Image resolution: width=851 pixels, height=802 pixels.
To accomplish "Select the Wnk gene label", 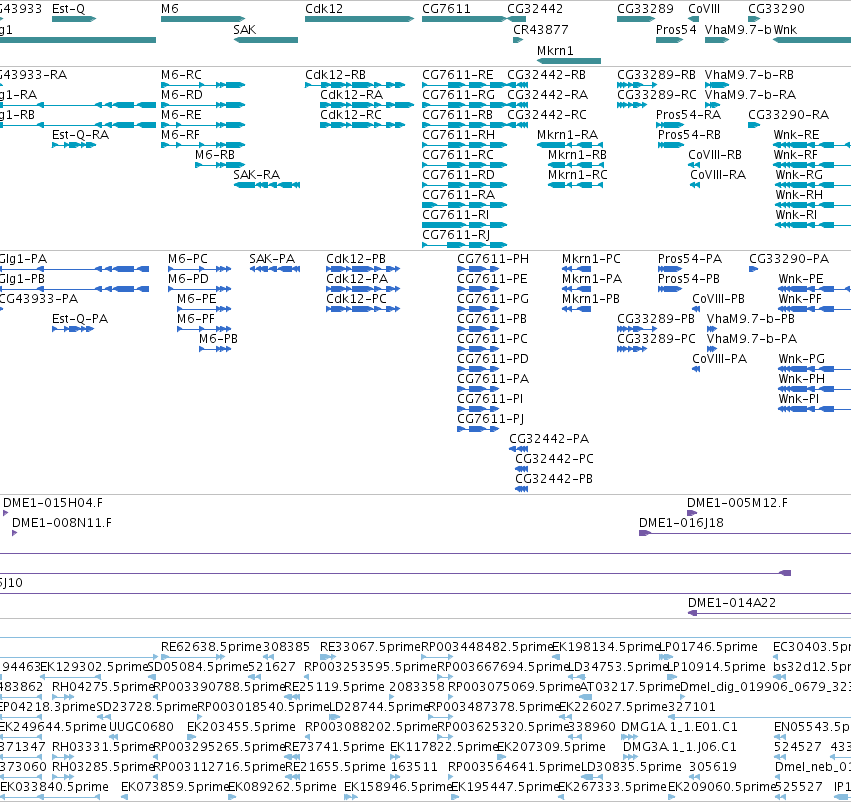I will (785, 30).
